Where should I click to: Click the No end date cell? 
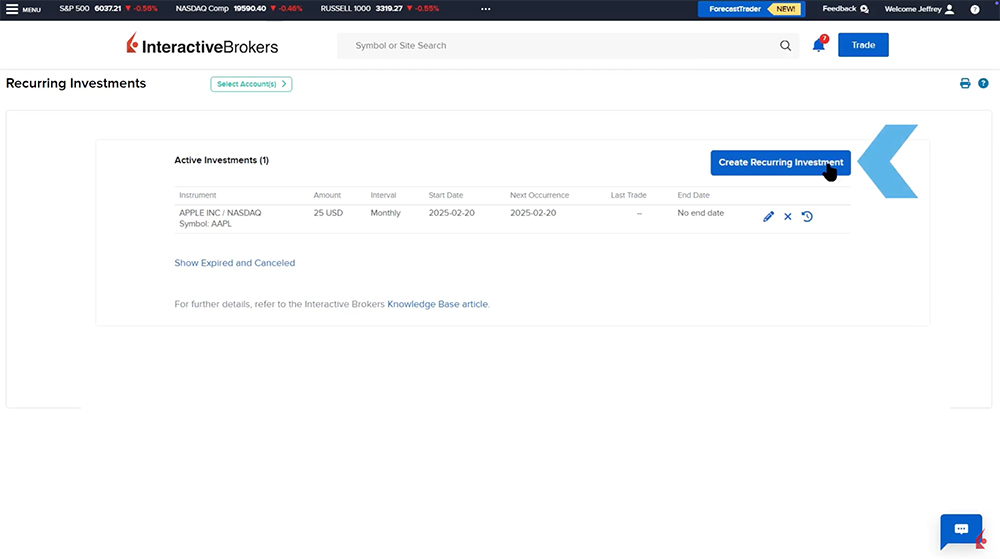pos(700,213)
